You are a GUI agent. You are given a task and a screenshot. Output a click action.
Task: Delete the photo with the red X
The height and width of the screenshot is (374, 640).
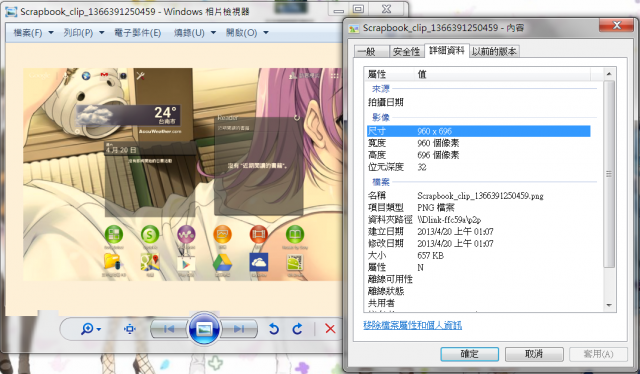330,329
